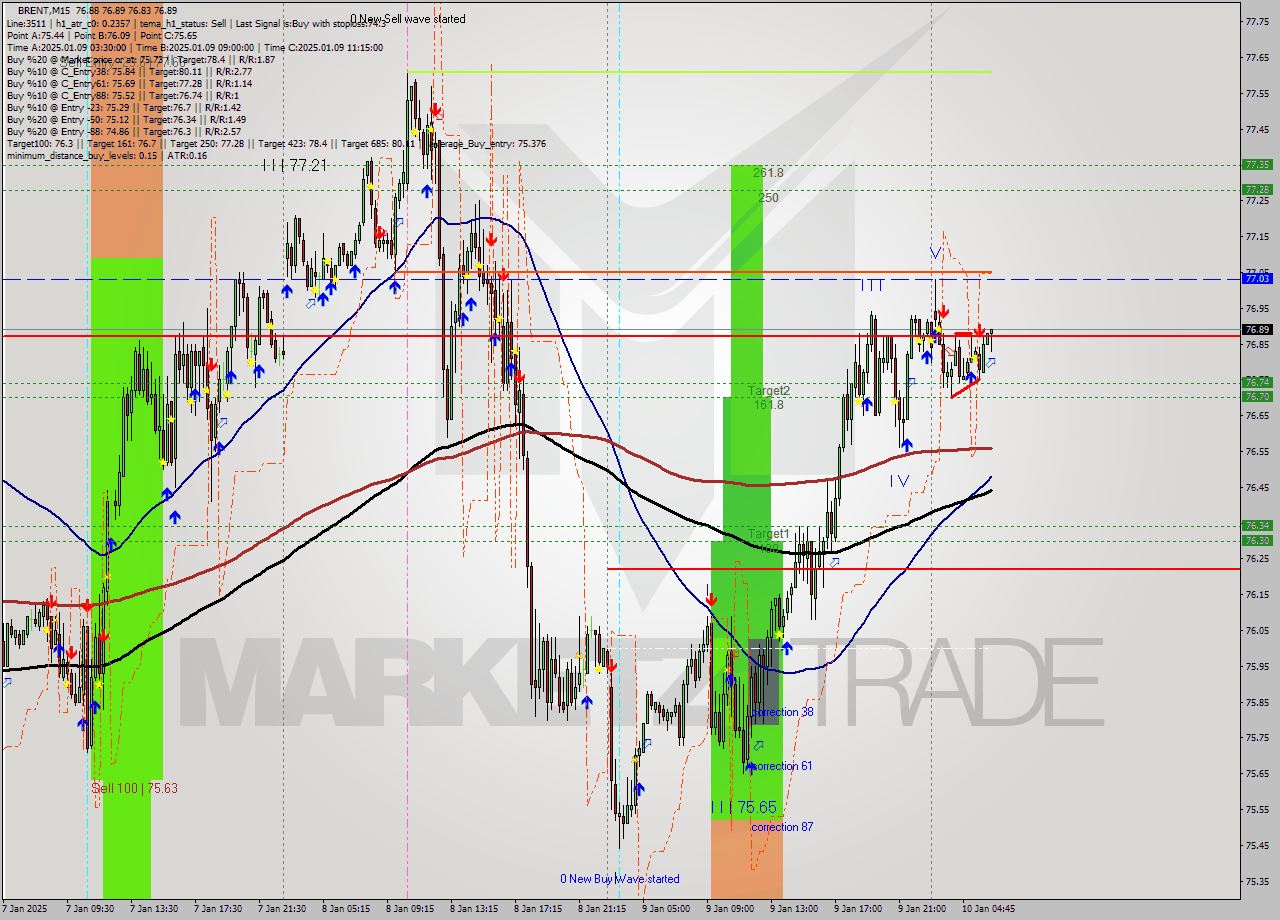This screenshot has width=1280, height=920.
Task: Select the blue 'V' wave label
Action: click(x=935, y=253)
